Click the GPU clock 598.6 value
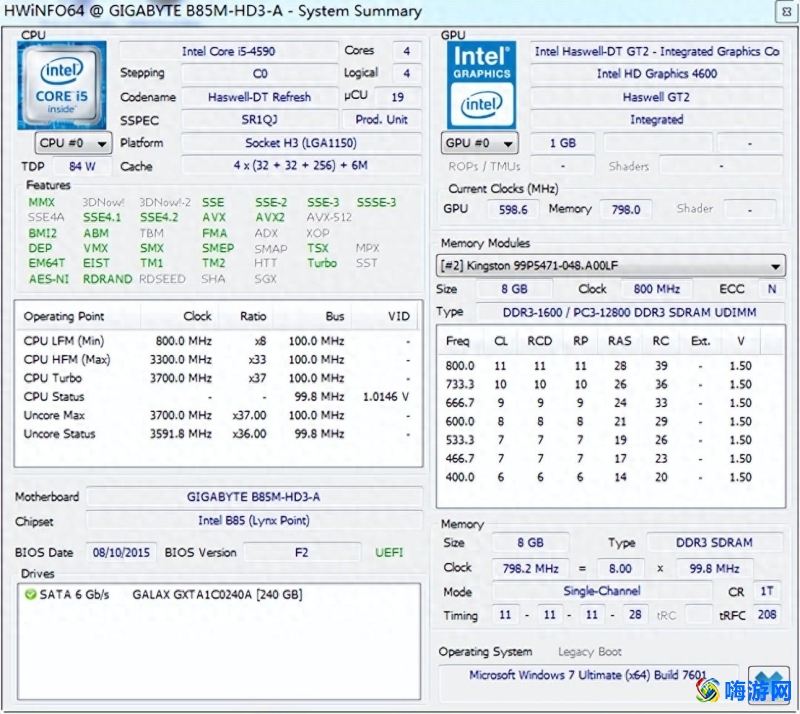 click(513, 210)
